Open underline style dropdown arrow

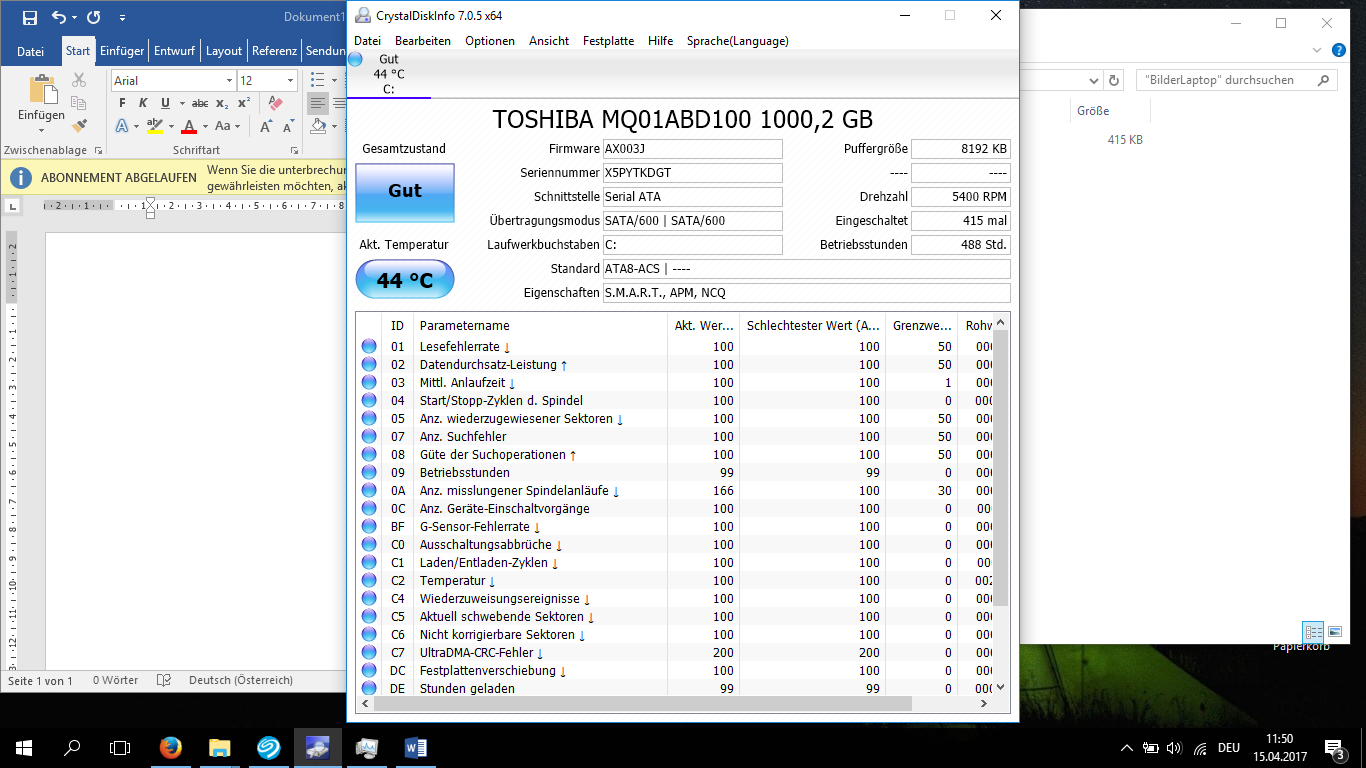(180, 103)
